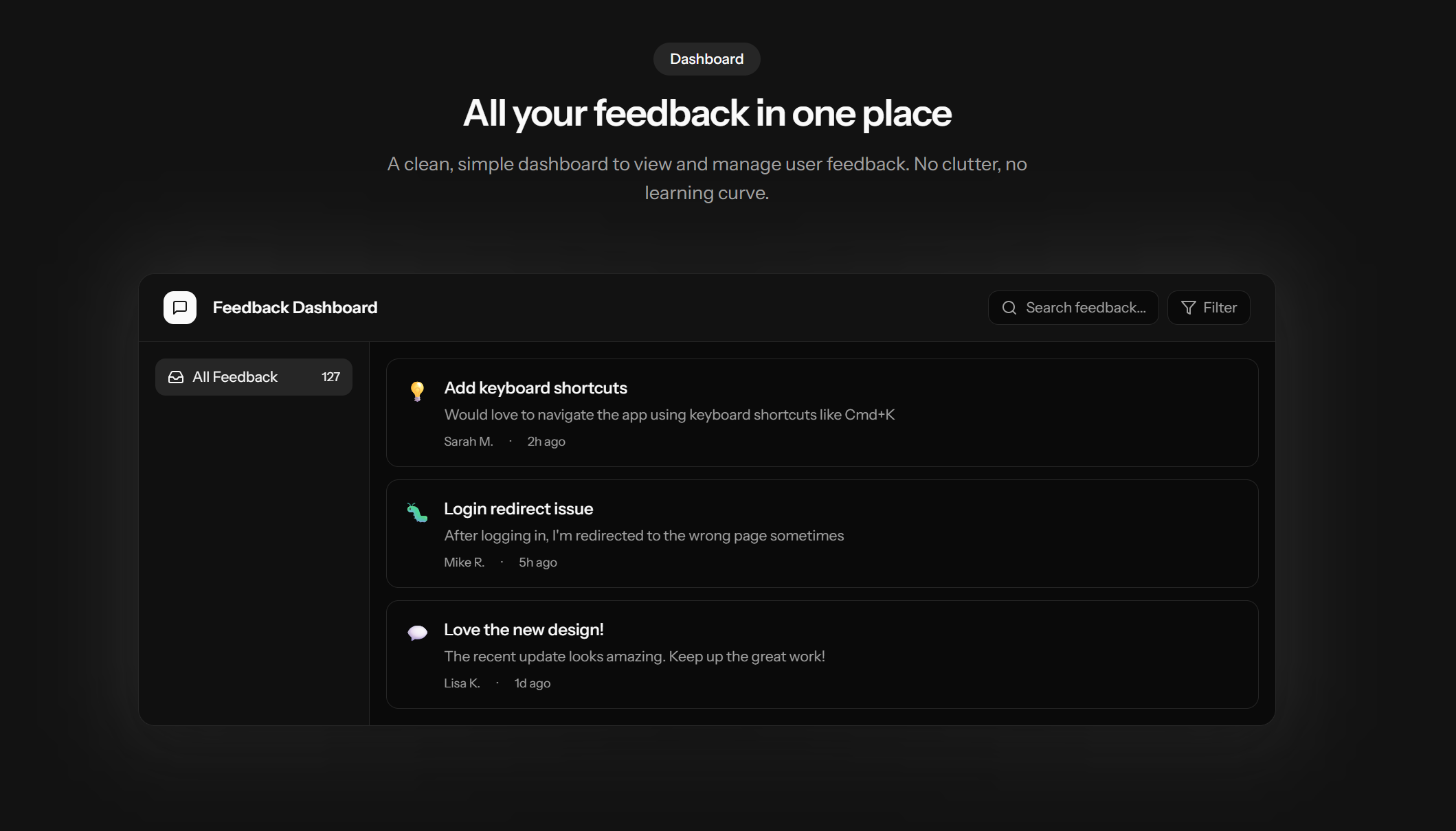Select the magnifying glass search icon
This screenshot has width=1456, height=831.
(x=1009, y=308)
